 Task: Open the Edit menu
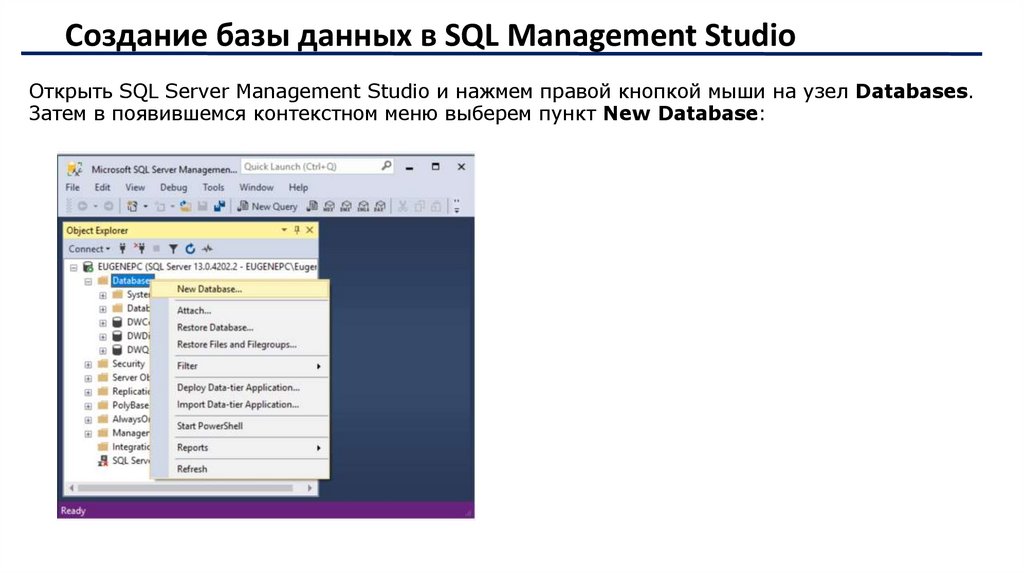click(103, 187)
